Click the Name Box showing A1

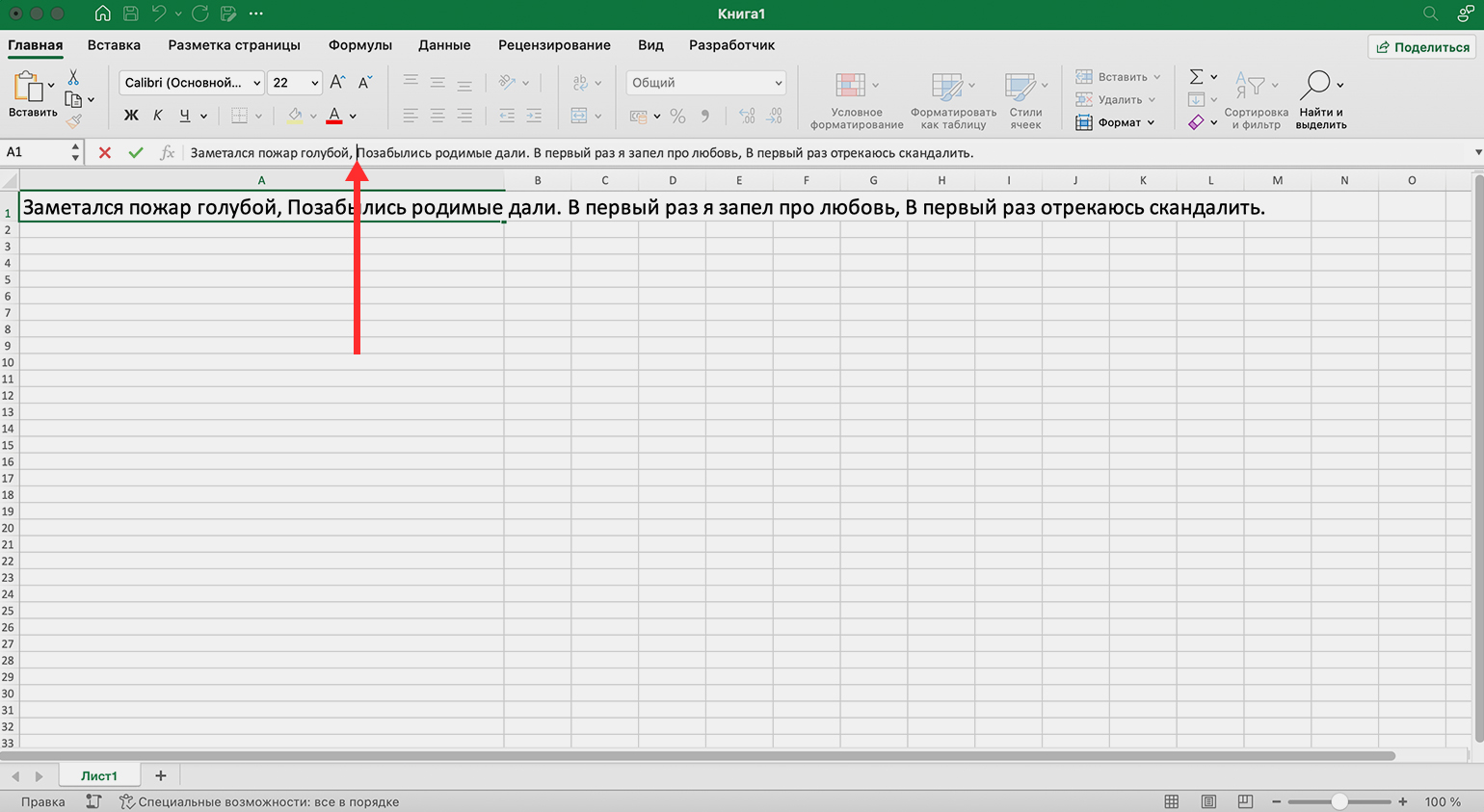pyautogui.click(x=36, y=152)
